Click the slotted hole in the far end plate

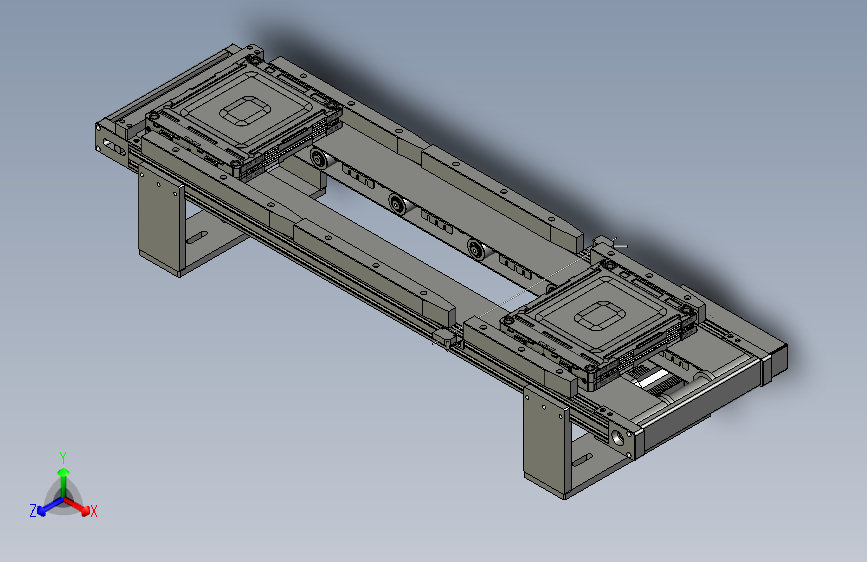(114, 148)
